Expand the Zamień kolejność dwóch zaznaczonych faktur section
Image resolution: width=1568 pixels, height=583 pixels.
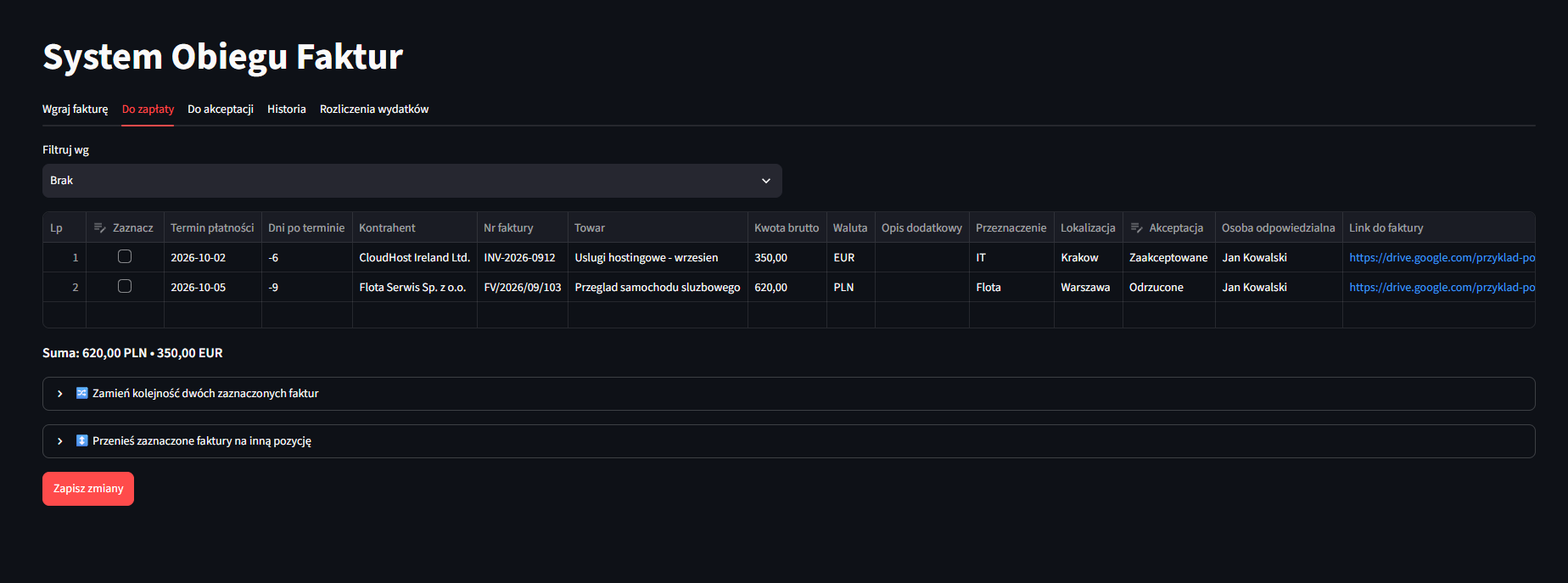click(x=789, y=394)
